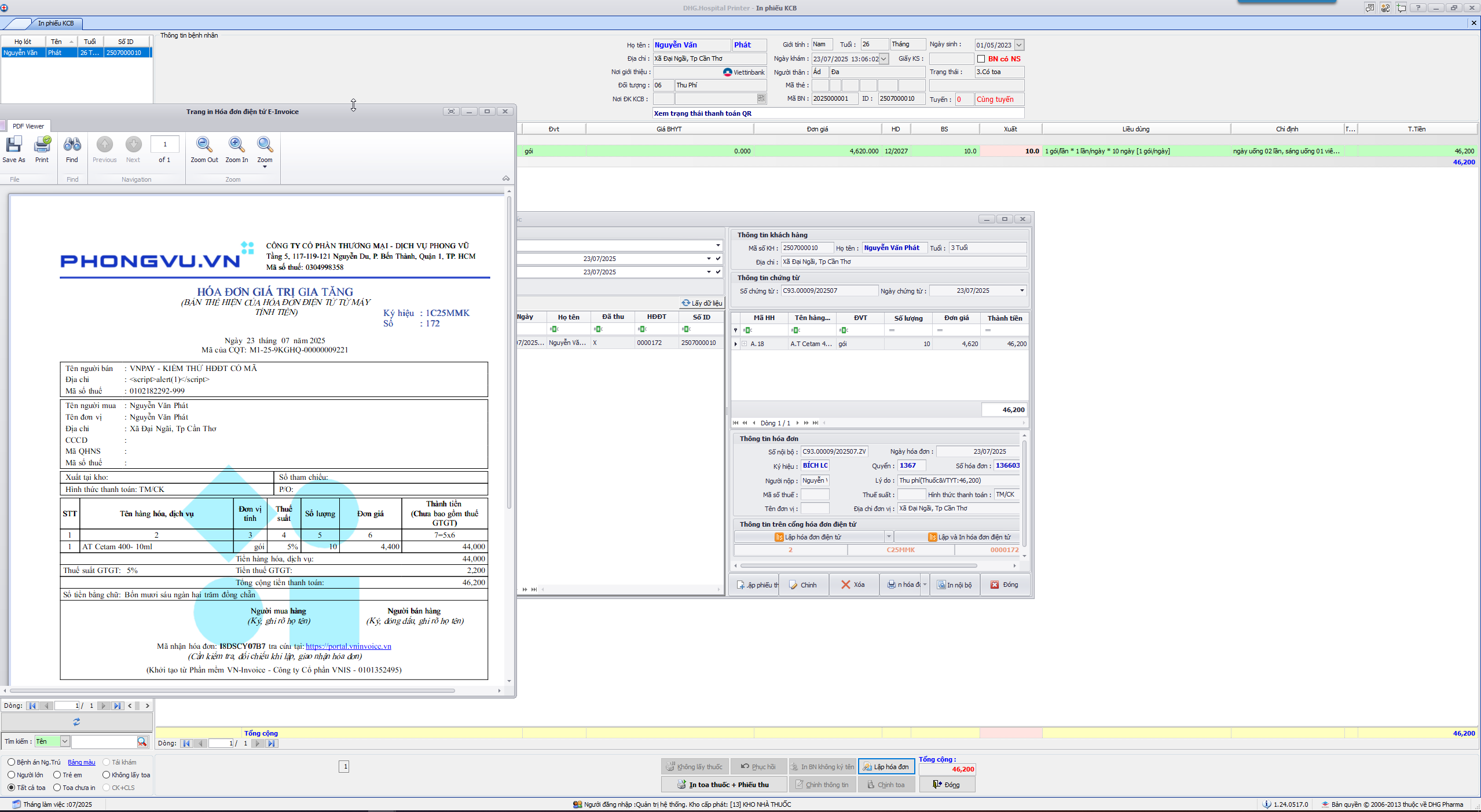This screenshot has height=812, width=1481.
Task: Open the portal.vninvoice.vn link
Action: [x=348, y=646]
